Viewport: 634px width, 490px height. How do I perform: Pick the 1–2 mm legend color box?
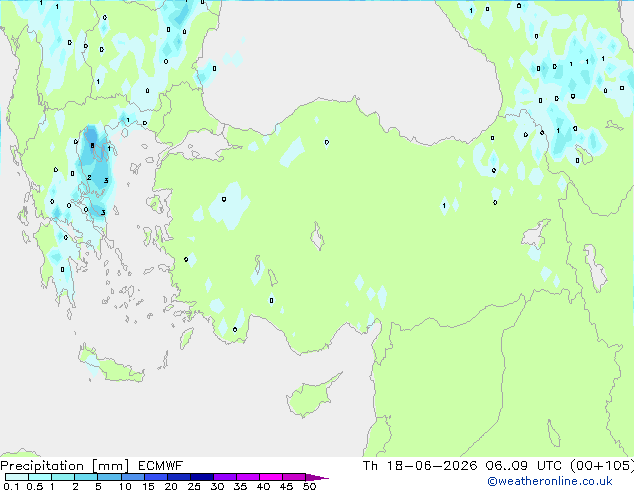[63, 477]
